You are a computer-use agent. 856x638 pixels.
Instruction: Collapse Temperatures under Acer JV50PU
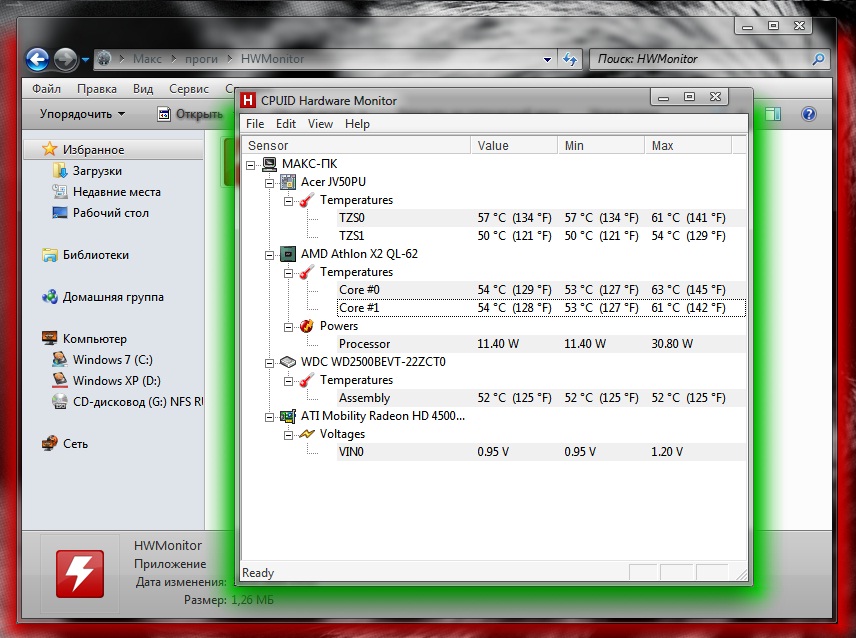288,201
